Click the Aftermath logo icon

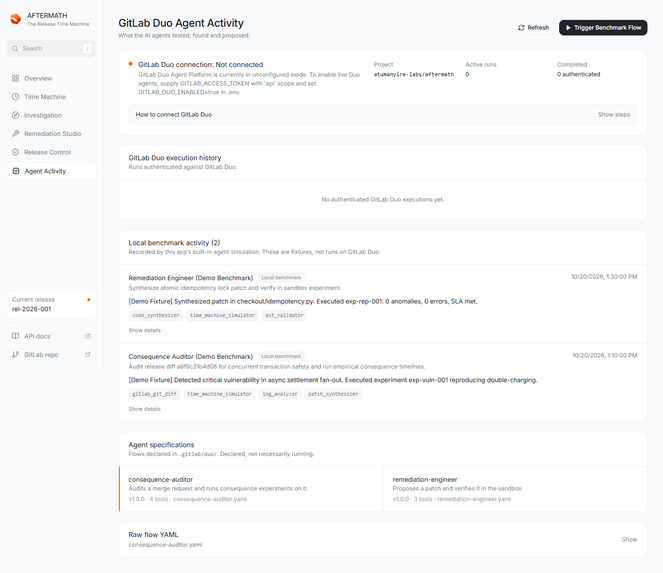pos(16,19)
